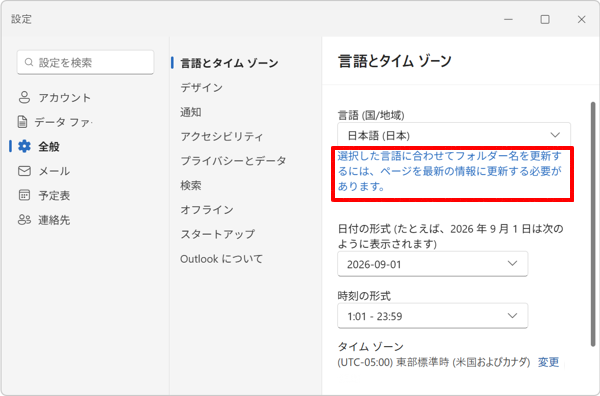Image resolution: width=600 pixels, height=396 pixels.
Task: Select the 検索 submenu item
Action: coord(191,186)
